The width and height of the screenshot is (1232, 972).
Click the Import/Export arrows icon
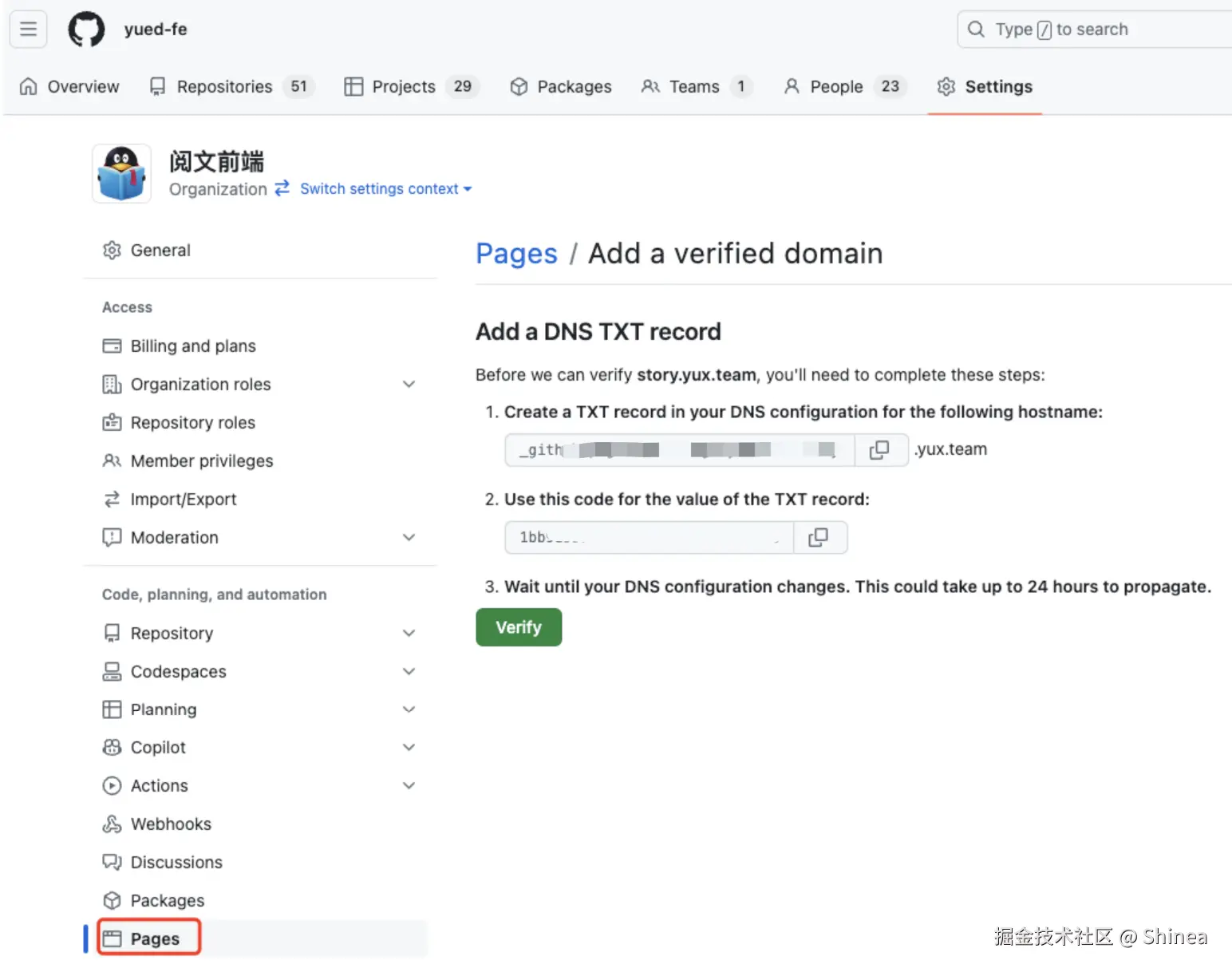pyautogui.click(x=112, y=500)
